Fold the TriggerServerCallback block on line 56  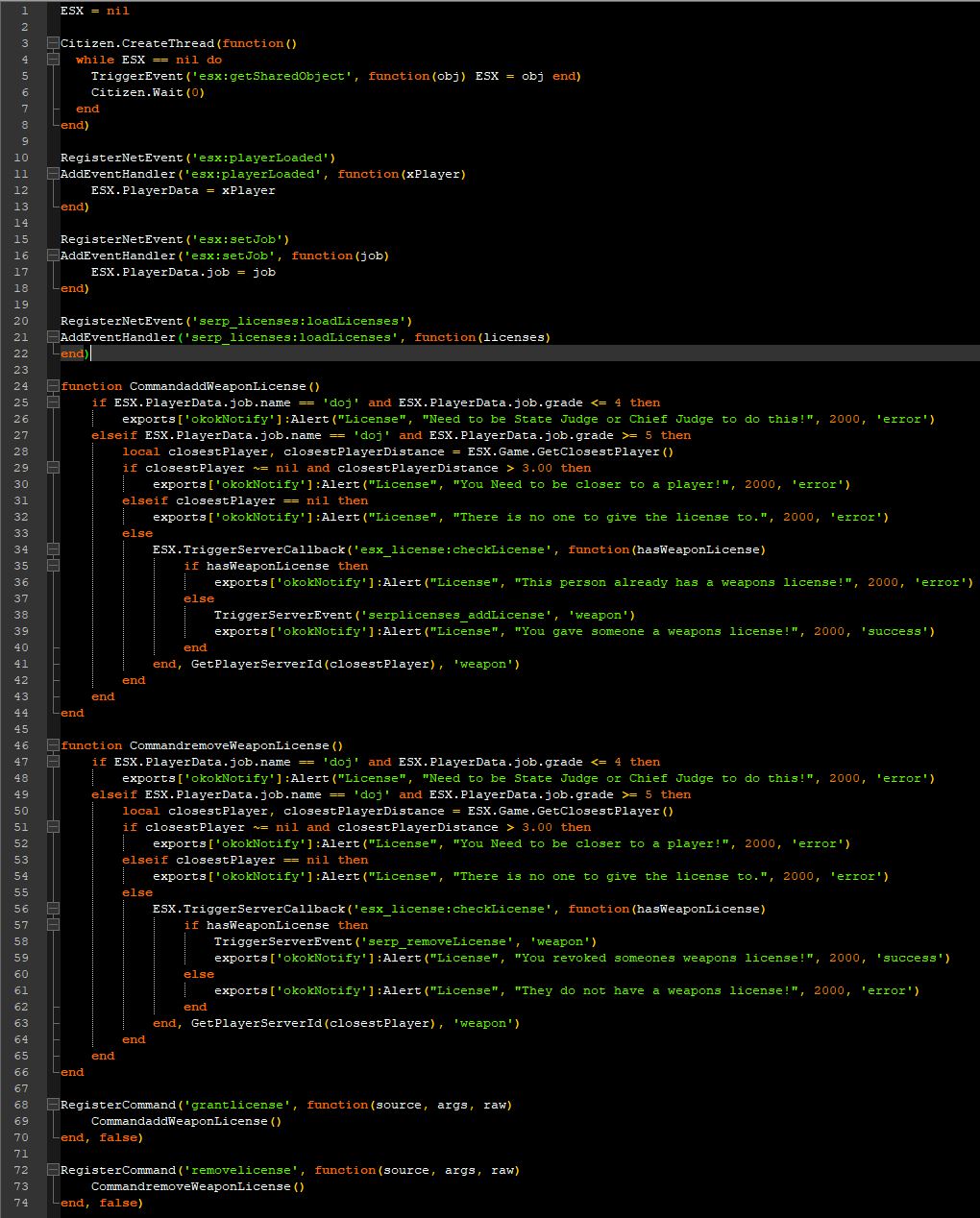pyautogui.click(x=53, y=909)
